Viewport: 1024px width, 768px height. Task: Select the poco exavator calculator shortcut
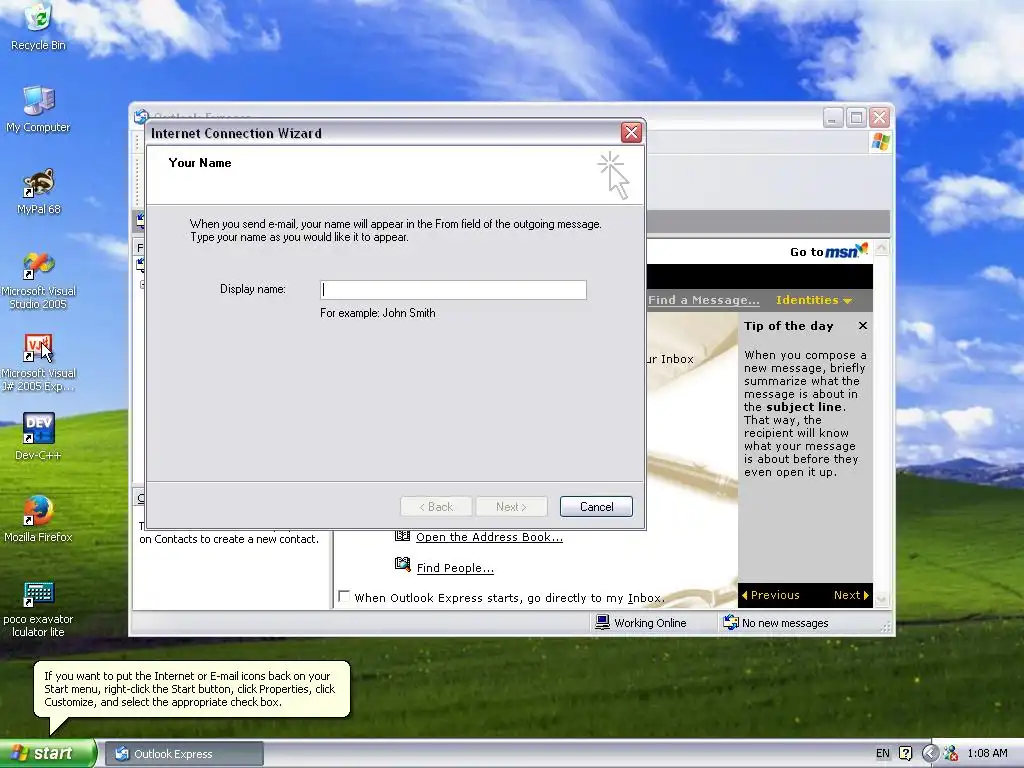39,609
